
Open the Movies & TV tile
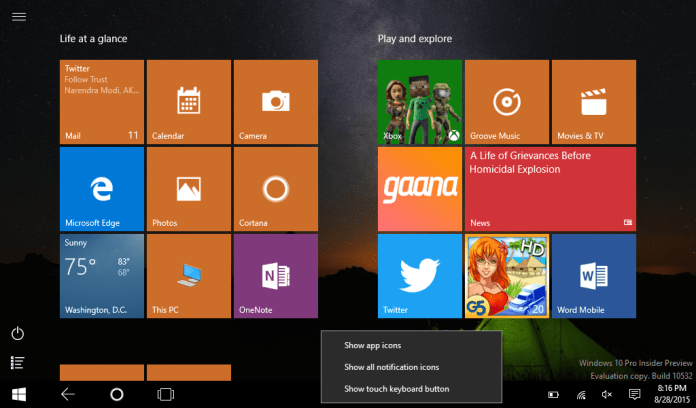pyautogui.click(x=593, y=102)
